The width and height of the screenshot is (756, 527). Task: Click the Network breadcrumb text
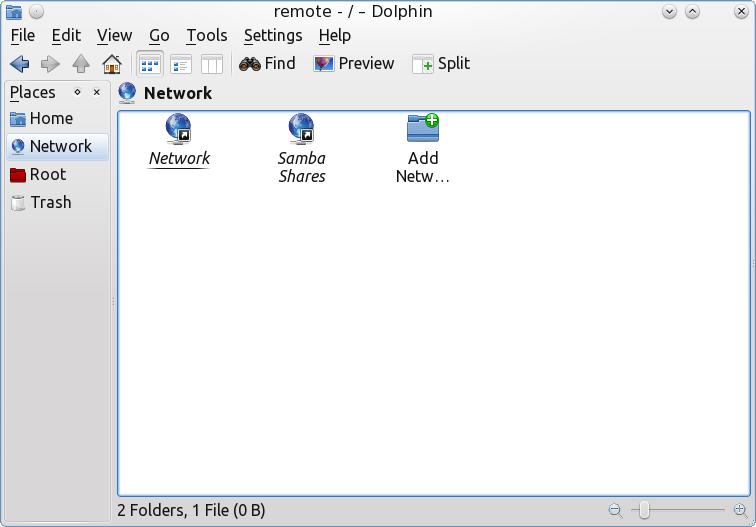pos(178,93)
